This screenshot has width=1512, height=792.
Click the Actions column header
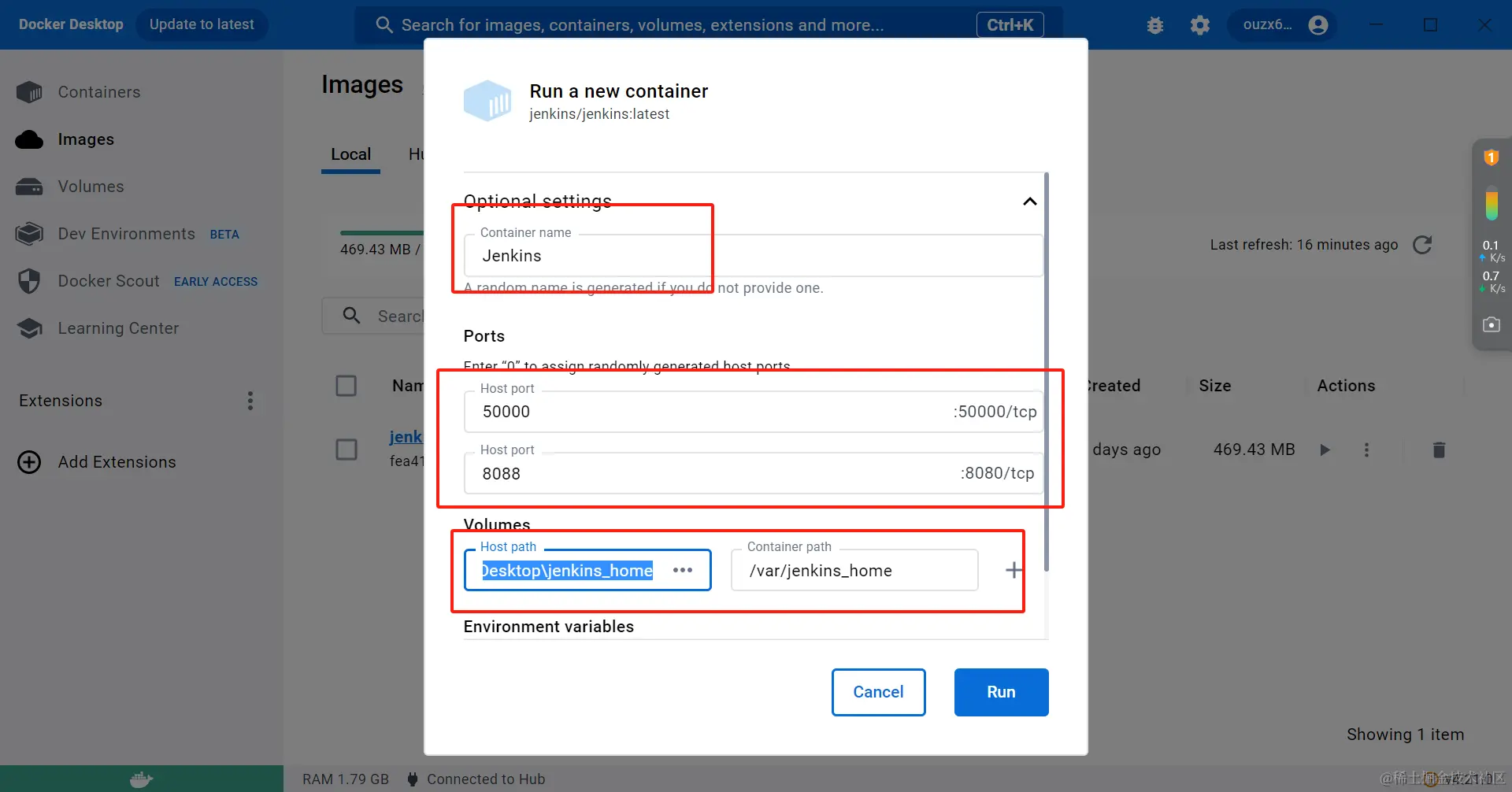coord(1346,386)
